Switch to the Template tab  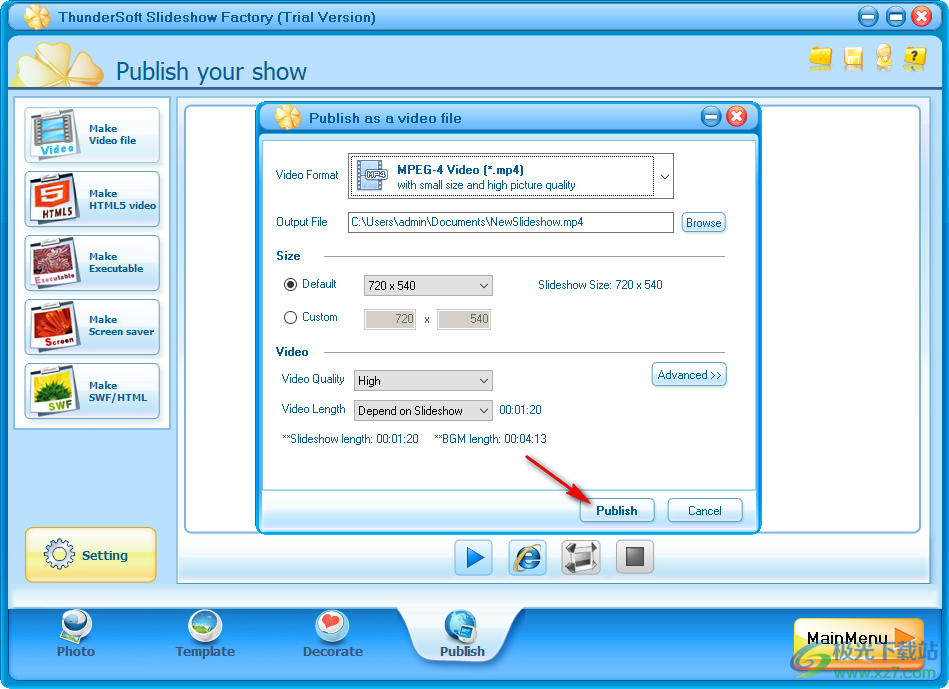tap(205, 634)
